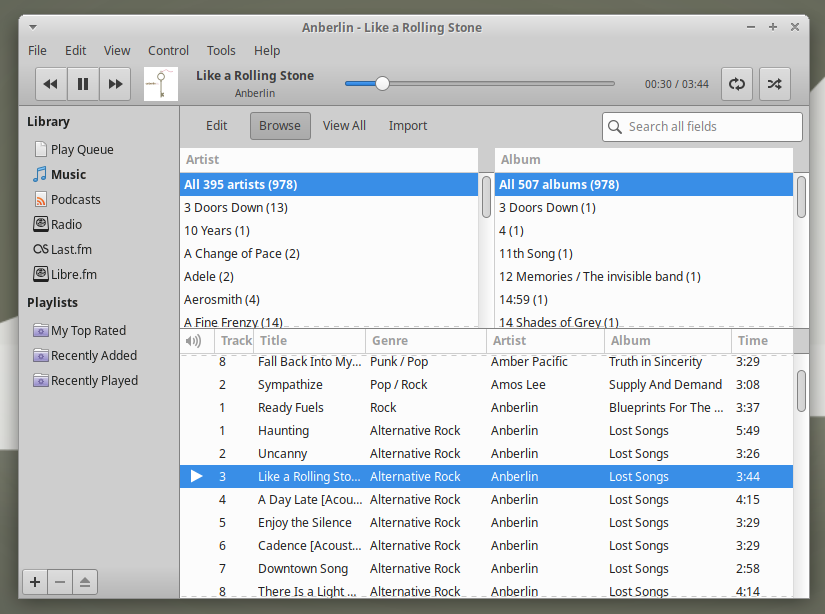Expand the View menu
This screenshot has width=825, height=614.
117,50
